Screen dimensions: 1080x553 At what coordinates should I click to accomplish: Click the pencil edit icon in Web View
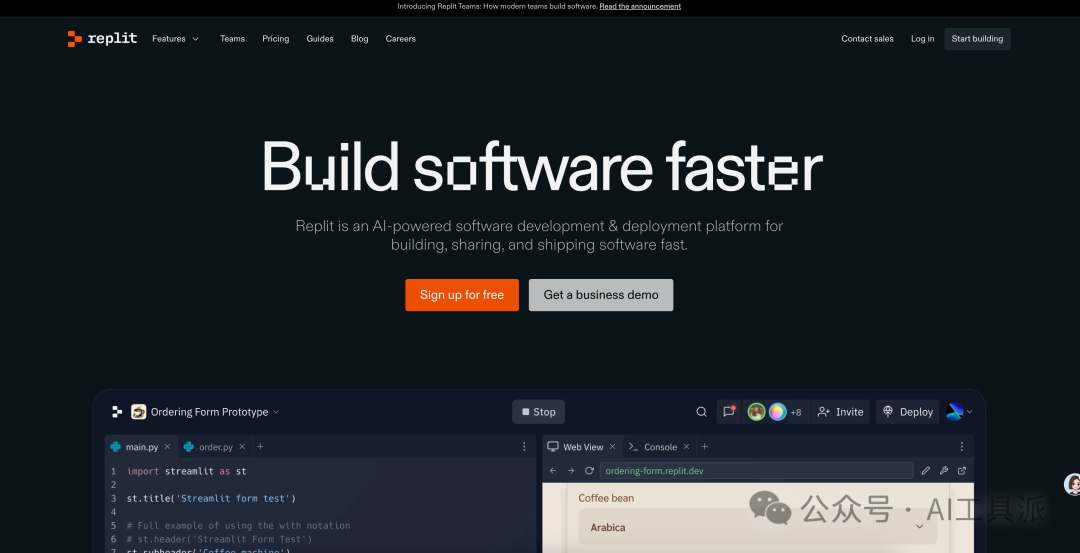coord(925,471)
